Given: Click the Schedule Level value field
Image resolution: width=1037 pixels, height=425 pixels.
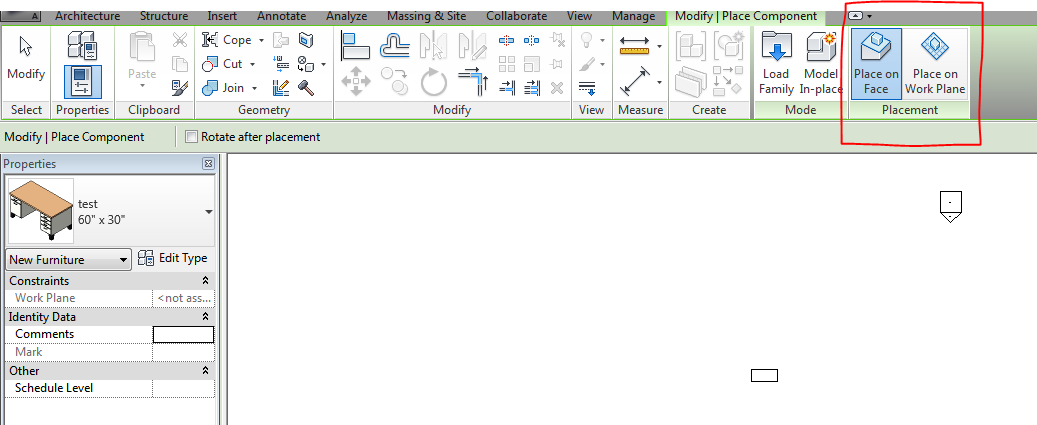Looking at the screenshot, I should coord(183,388).
